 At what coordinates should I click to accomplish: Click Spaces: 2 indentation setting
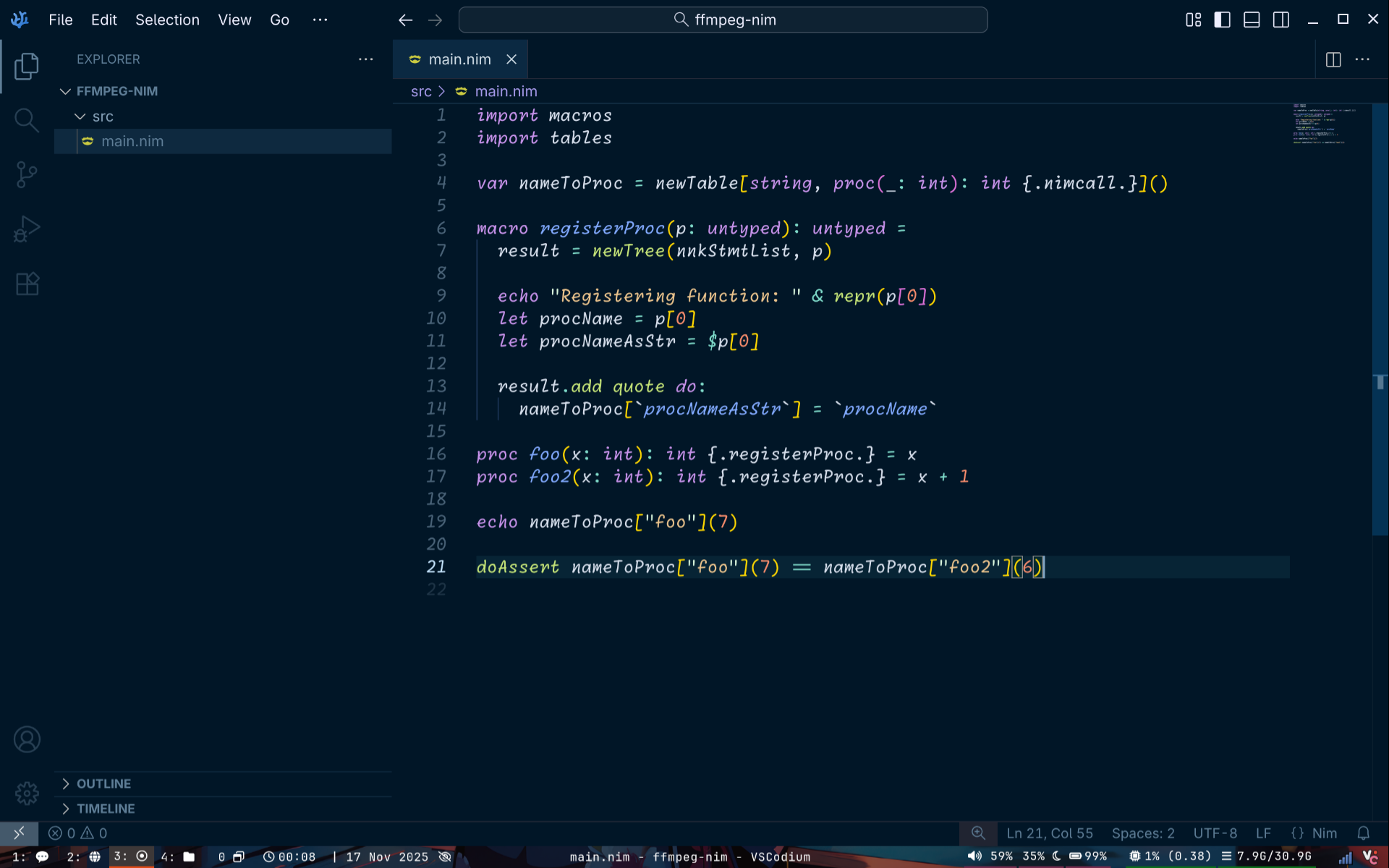pos(1142,833)
